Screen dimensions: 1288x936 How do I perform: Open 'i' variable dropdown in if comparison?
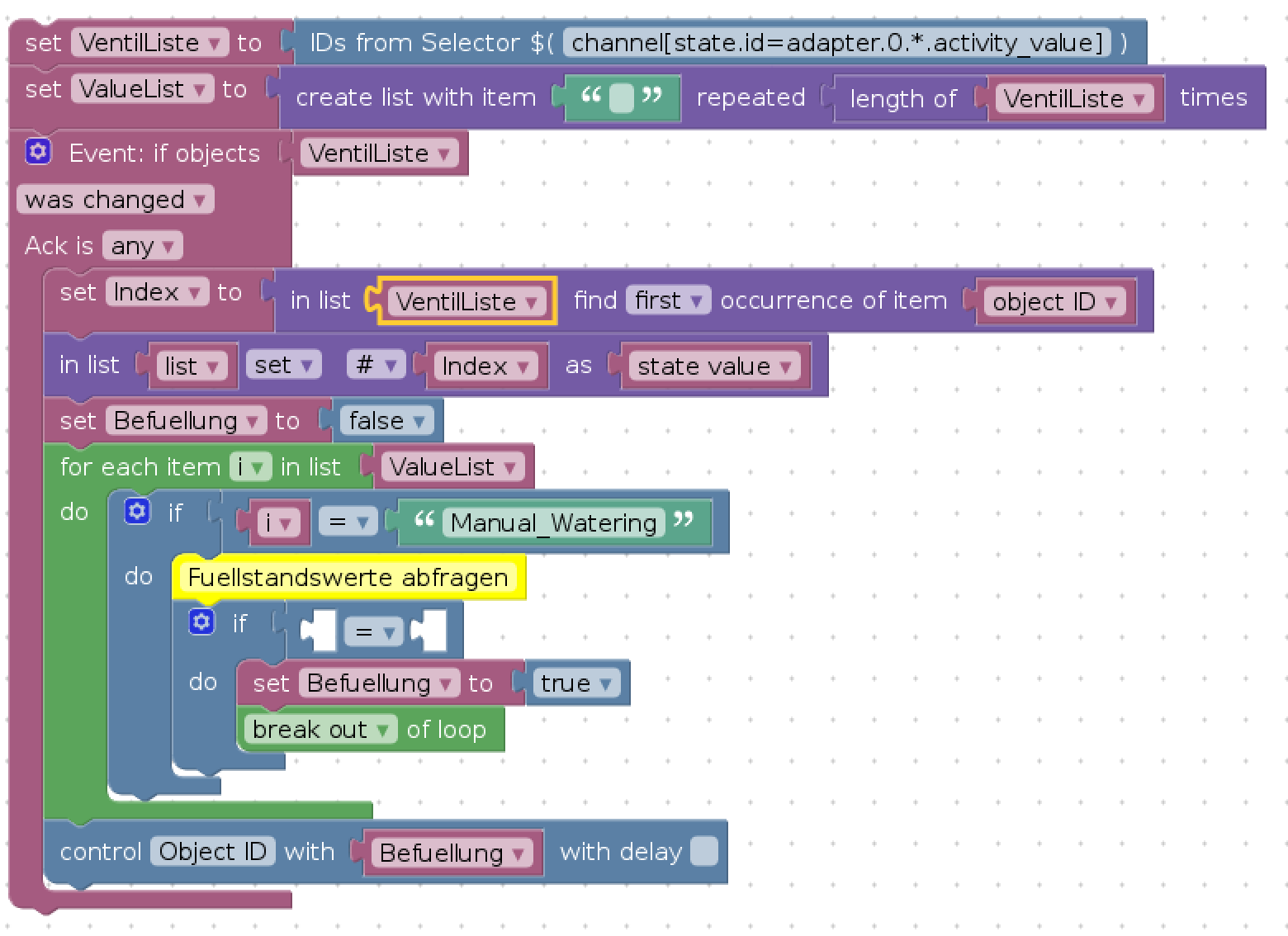pyautogui.click(x=277, y=523)
